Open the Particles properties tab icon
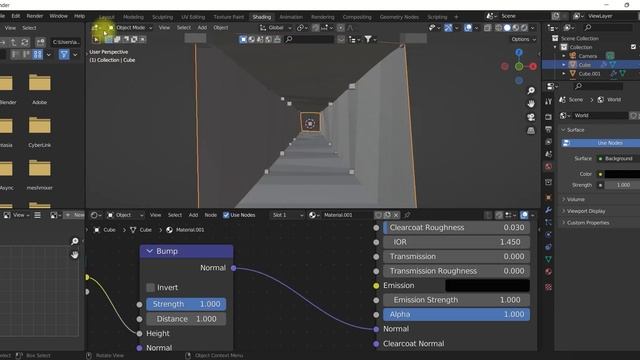The width and height of the screenshot is (640, 360). 548,222
